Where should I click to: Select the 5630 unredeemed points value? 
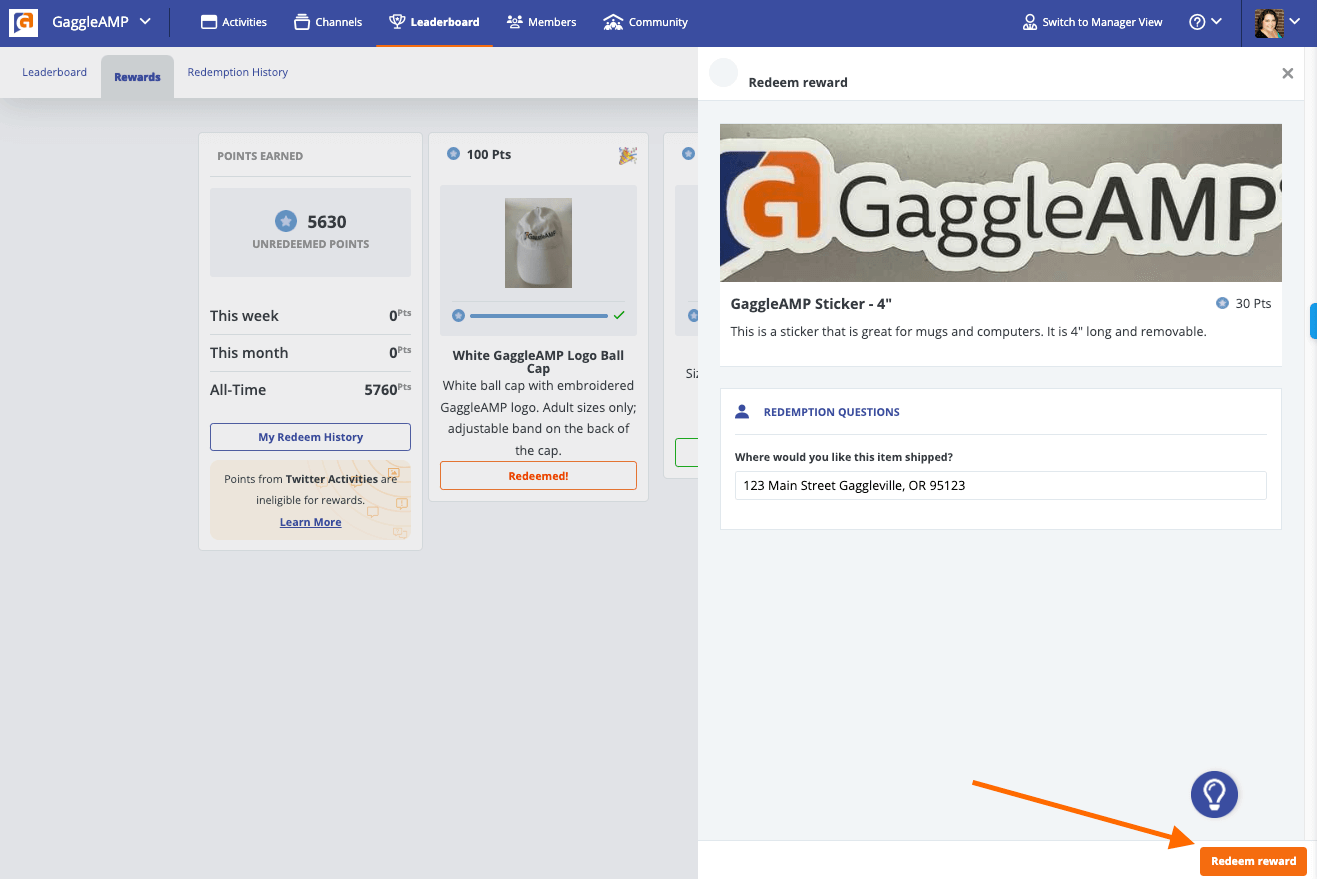coord(327,222)
